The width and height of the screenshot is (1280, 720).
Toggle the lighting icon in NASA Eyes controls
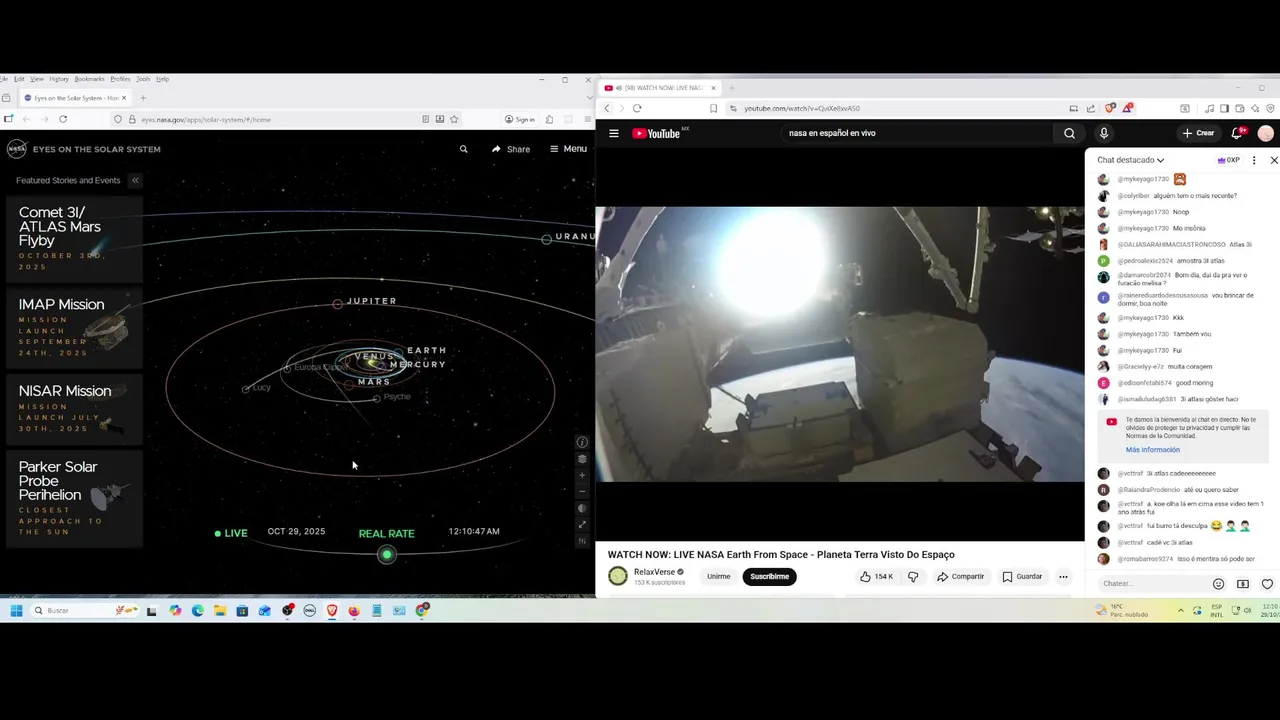(x=582, y=508)
